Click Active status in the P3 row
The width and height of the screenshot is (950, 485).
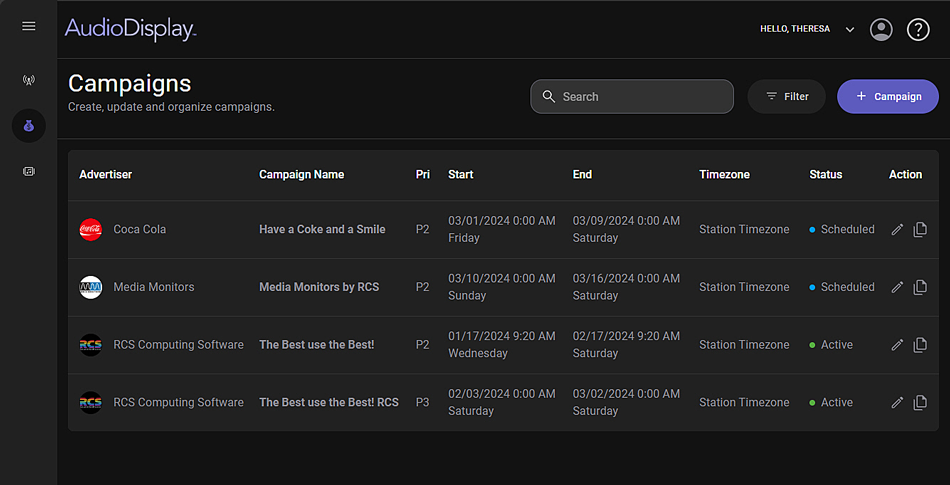coord(831,402)
